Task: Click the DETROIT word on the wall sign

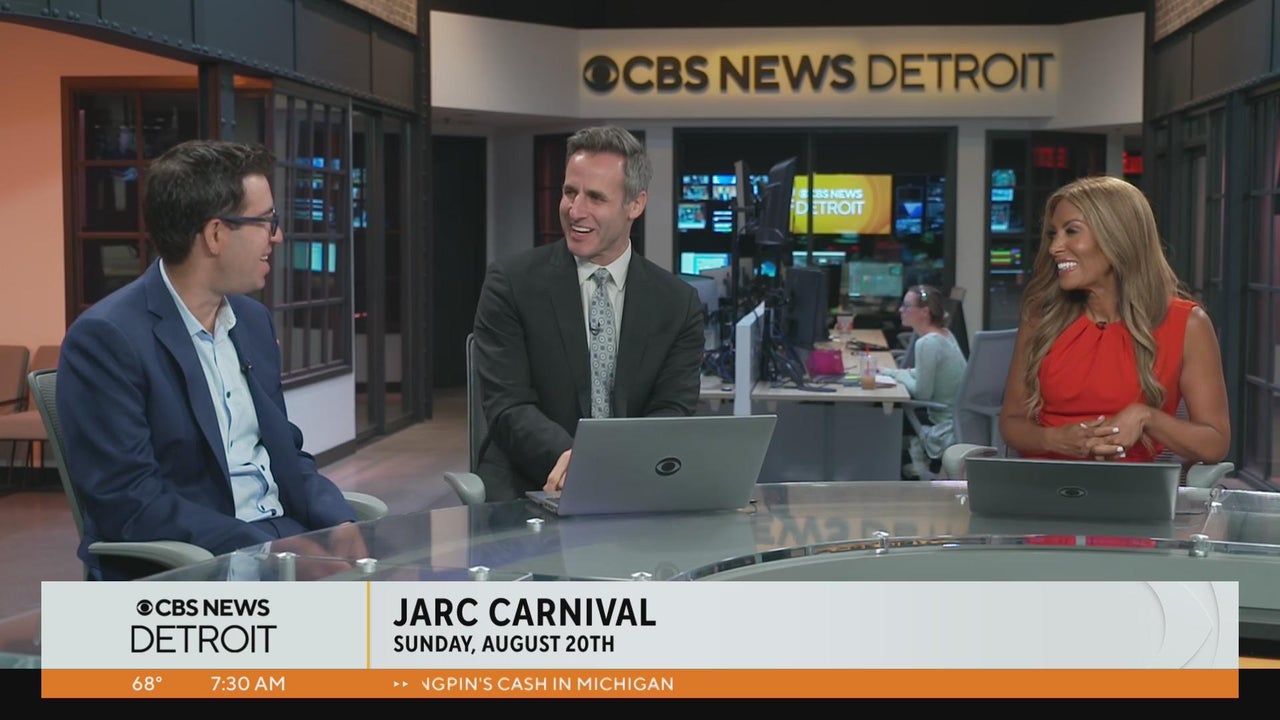Action: tap(960, 73)
